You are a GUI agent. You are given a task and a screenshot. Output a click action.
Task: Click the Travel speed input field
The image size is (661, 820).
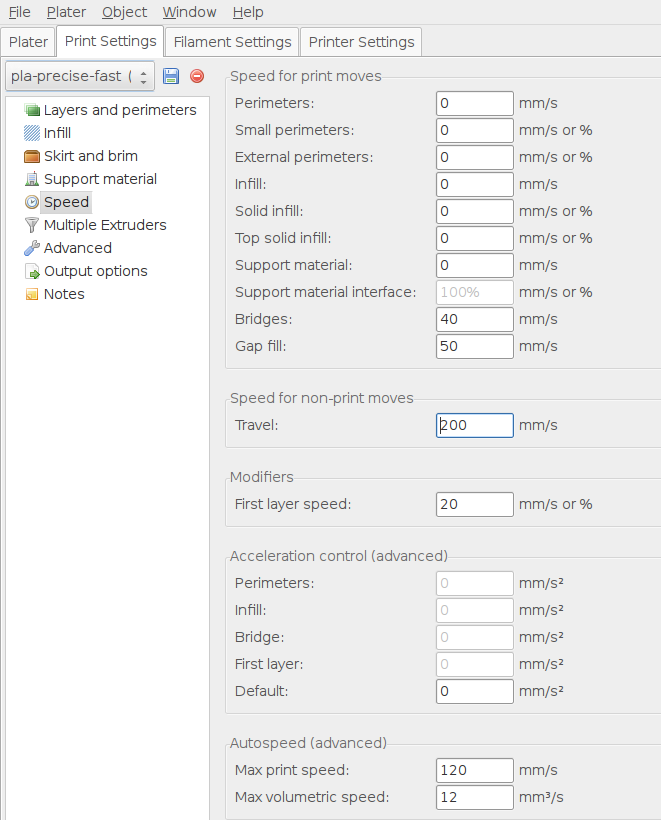click(474, 425)
